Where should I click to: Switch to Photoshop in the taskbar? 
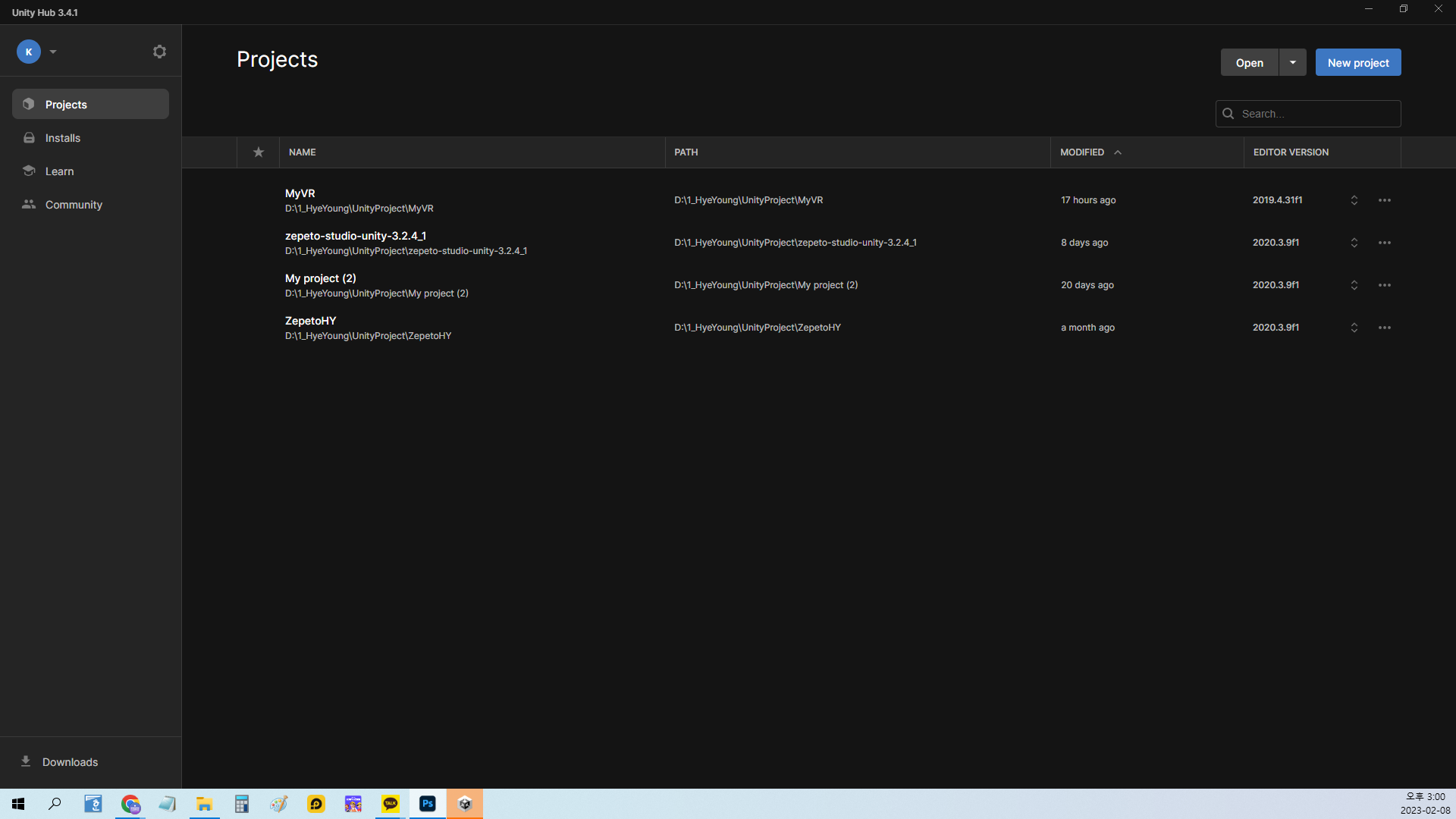428,804
